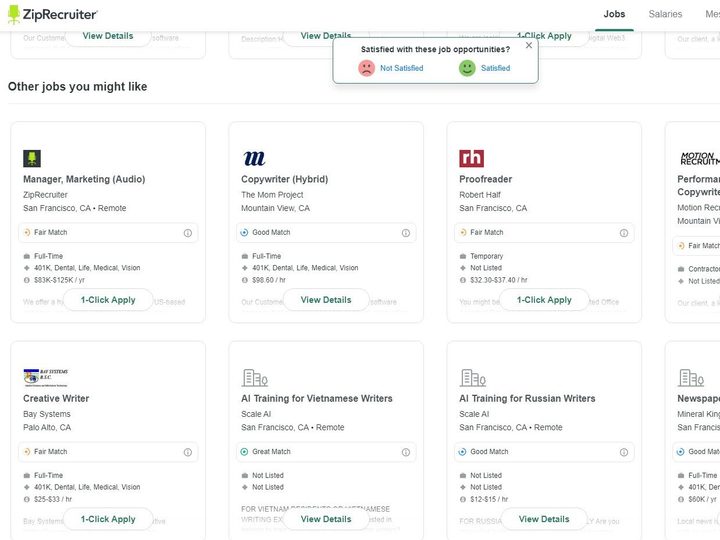Open match info icon for Manager, Marketing (Audio)
Viewport: 720px width, 540px height.
pos(188,233)
